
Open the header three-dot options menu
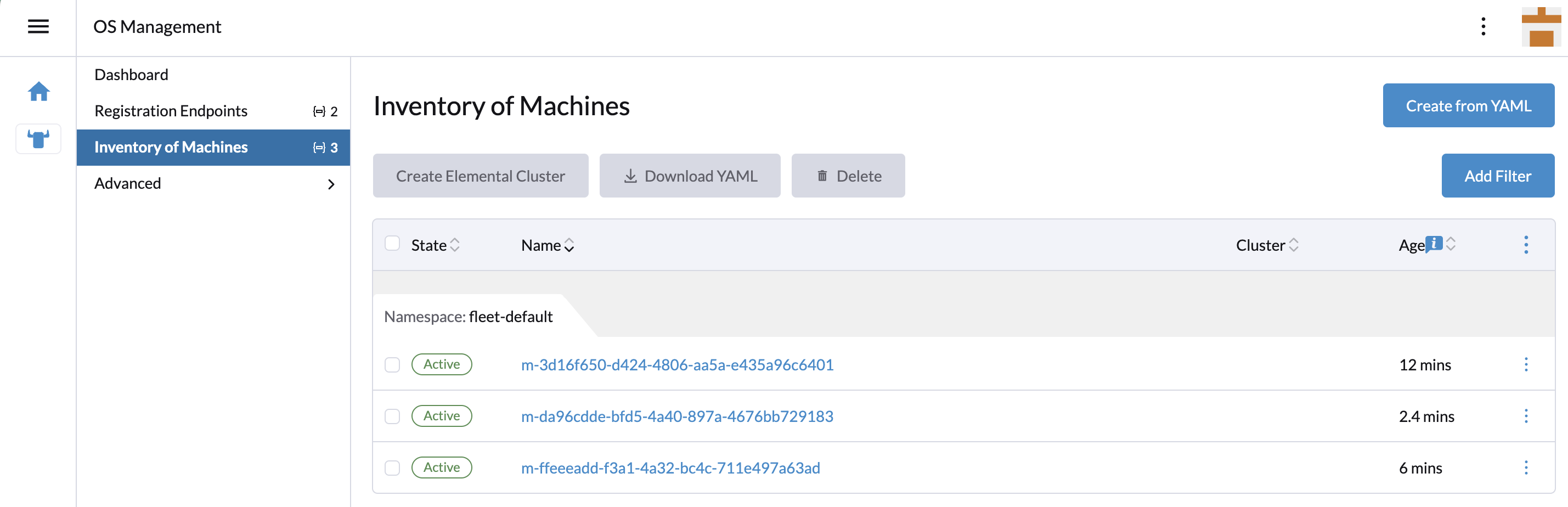pos(1483,26)
